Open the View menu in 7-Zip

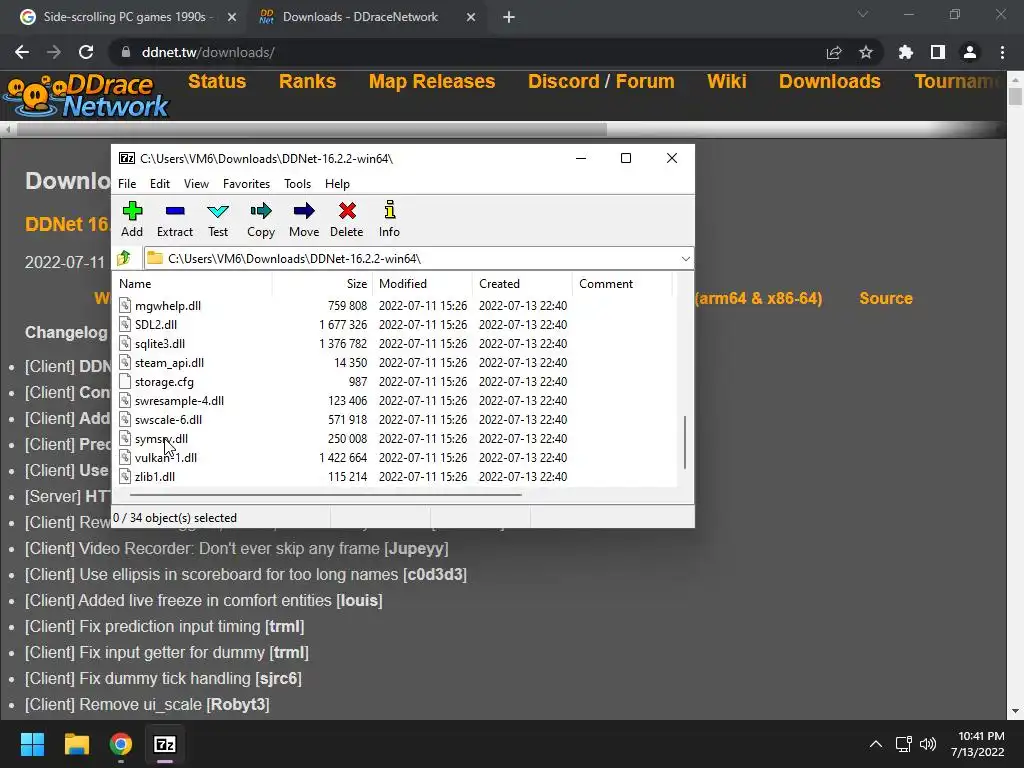click(x=196, y=184)
